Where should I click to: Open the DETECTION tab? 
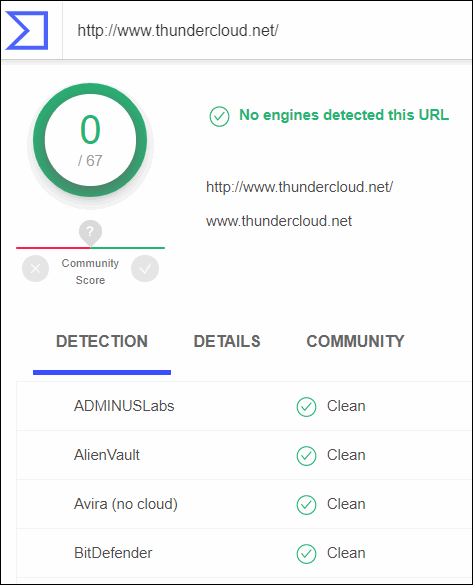click(102, 341)
